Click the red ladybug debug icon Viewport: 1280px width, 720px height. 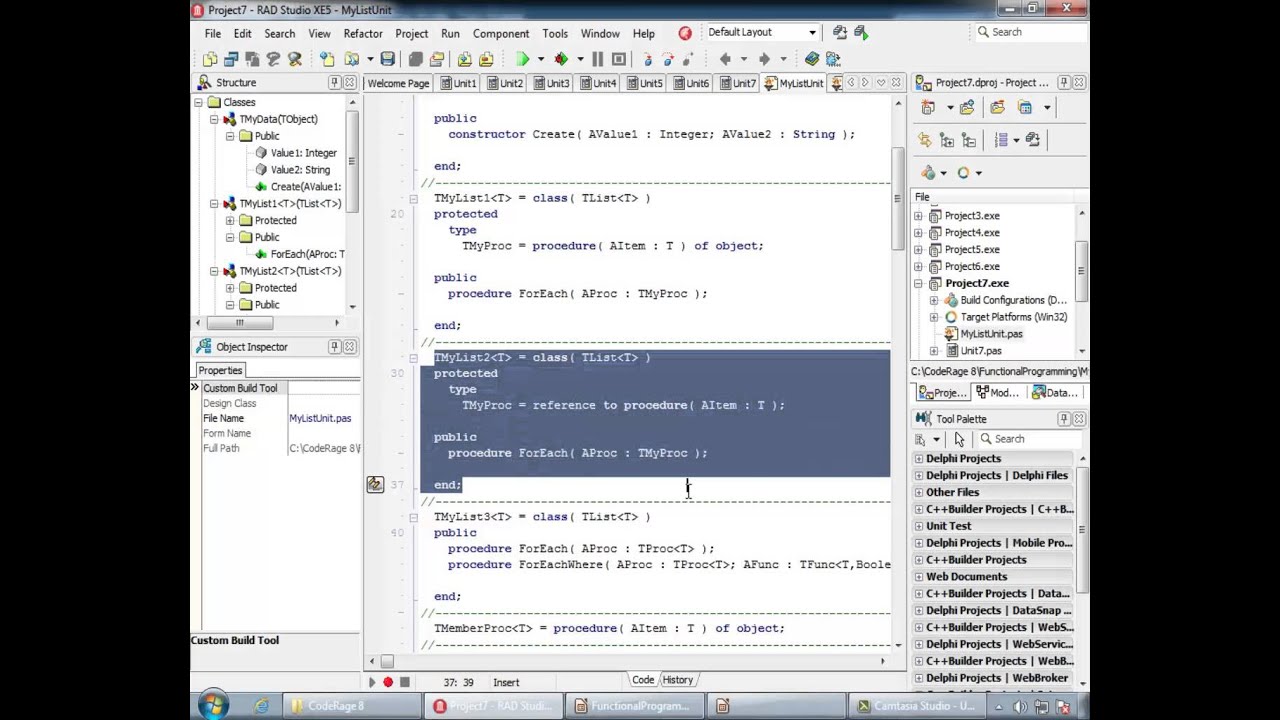(561, 59)
